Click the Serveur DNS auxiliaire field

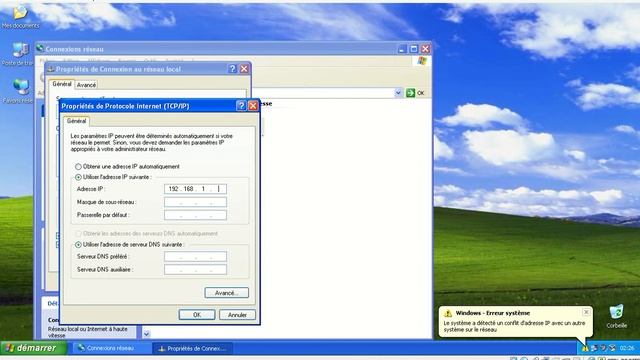[195, 269]
